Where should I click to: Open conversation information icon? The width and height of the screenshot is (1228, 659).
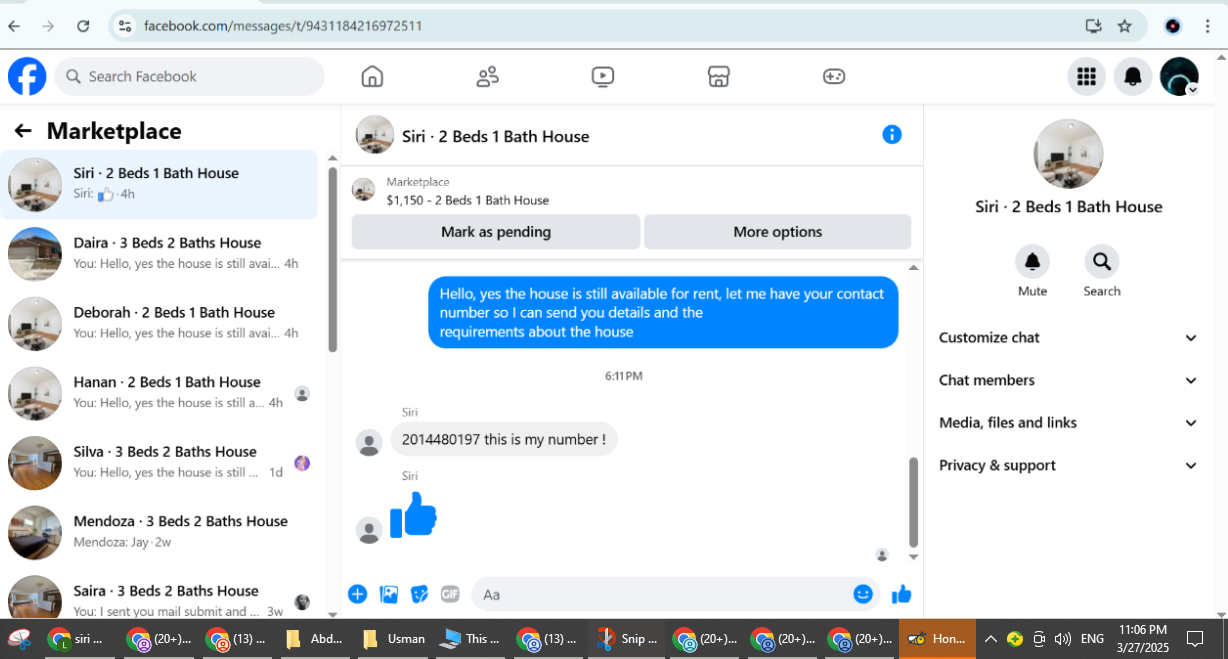892,134
